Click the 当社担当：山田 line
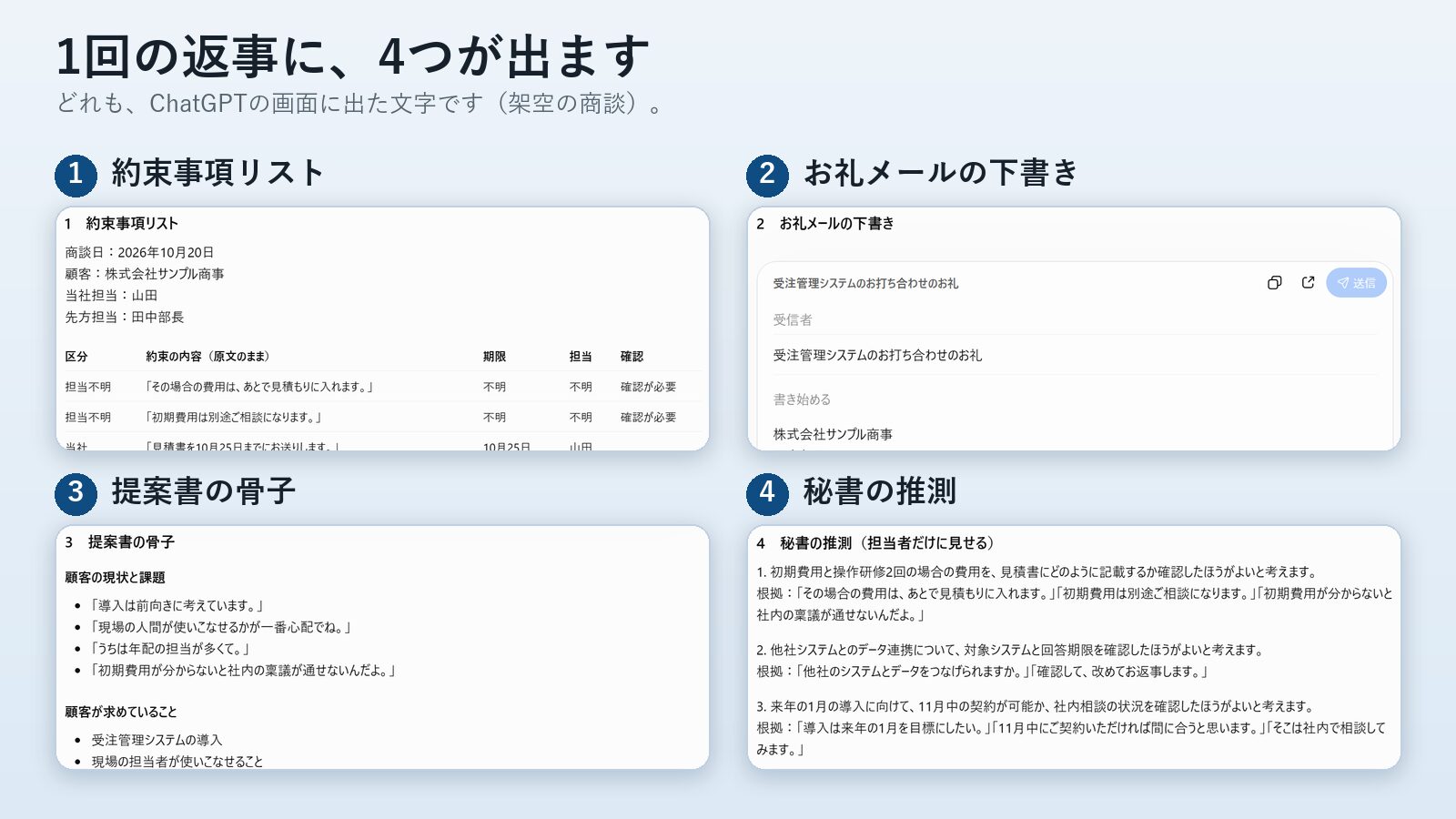Viewport: 1456px width, 819px height. coord(111,296)
